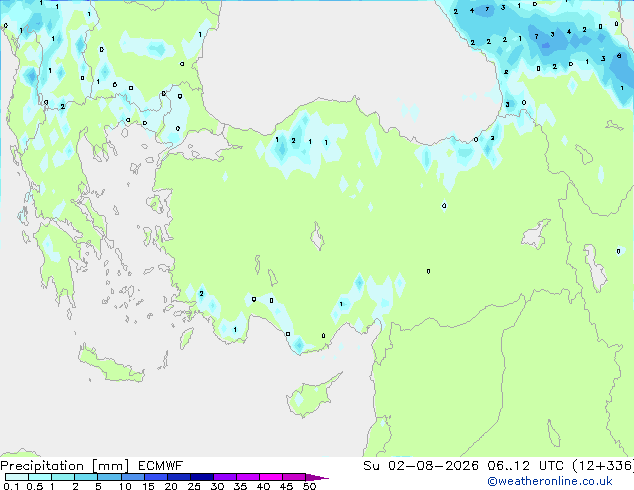The image size is (634, 490).
Task: Click legend label '50'
Action: click(x=309, y=486)
